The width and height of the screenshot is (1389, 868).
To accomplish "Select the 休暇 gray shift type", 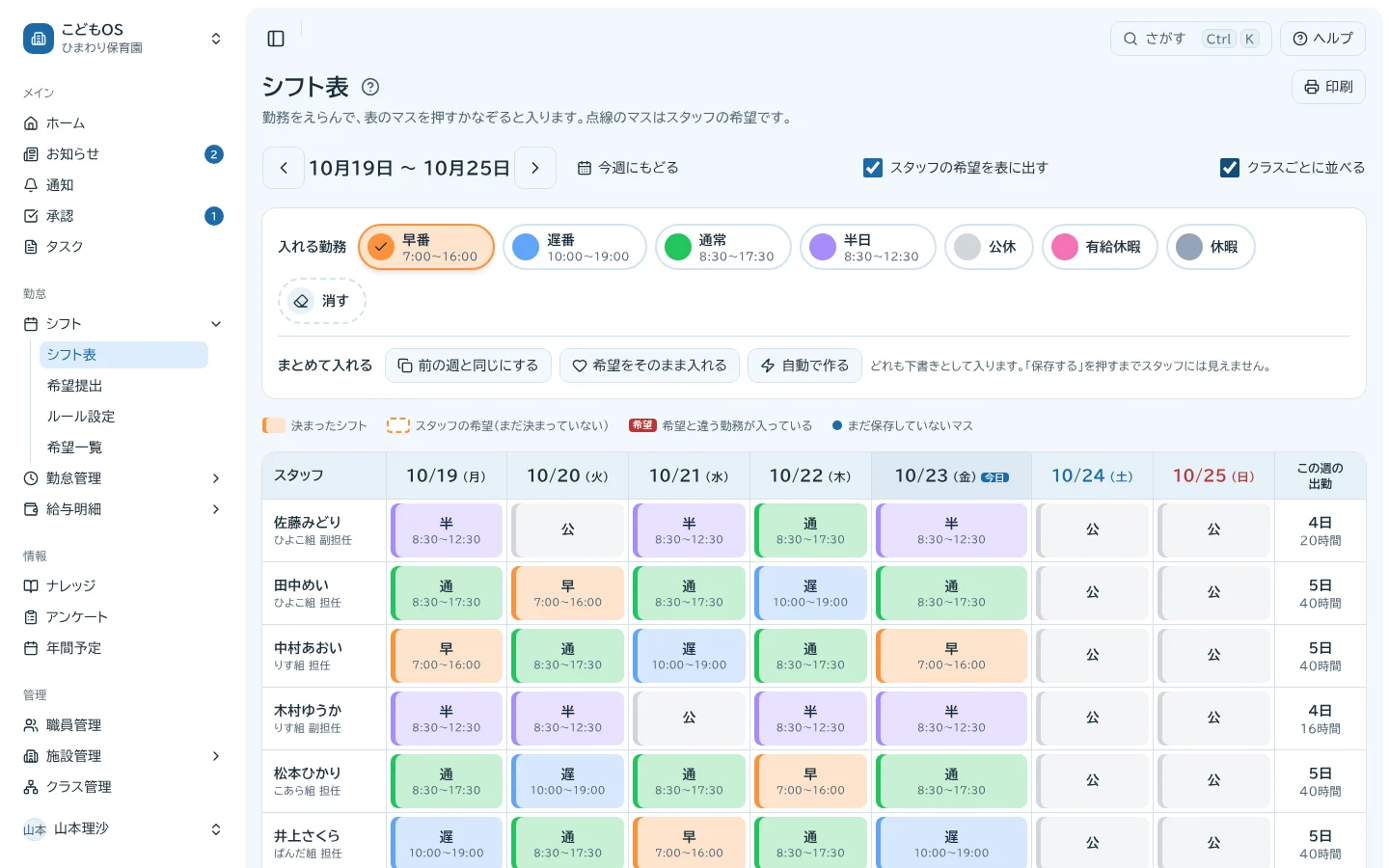I will point(1211,247).
